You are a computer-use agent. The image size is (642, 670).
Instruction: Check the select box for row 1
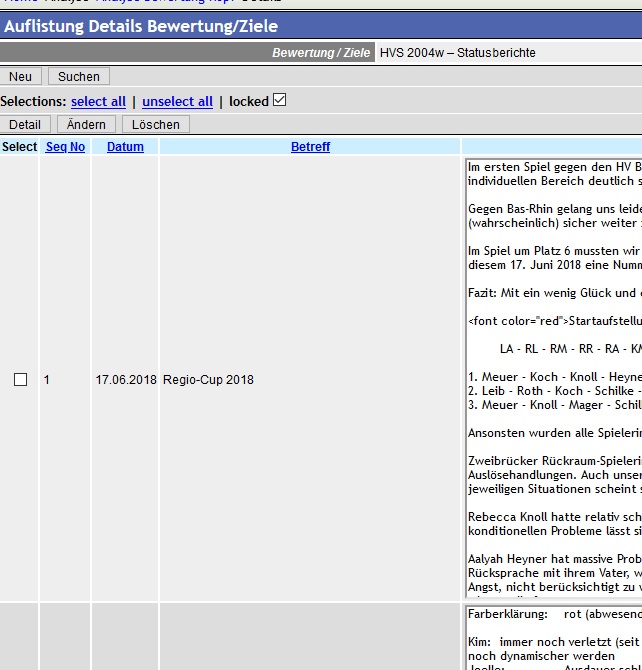(20, 380)
